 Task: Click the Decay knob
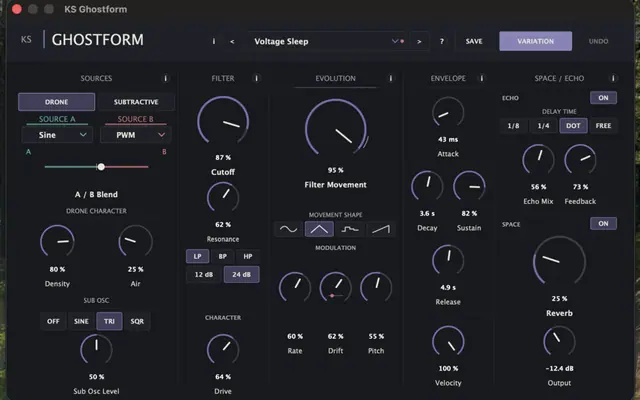coord(427,186)
